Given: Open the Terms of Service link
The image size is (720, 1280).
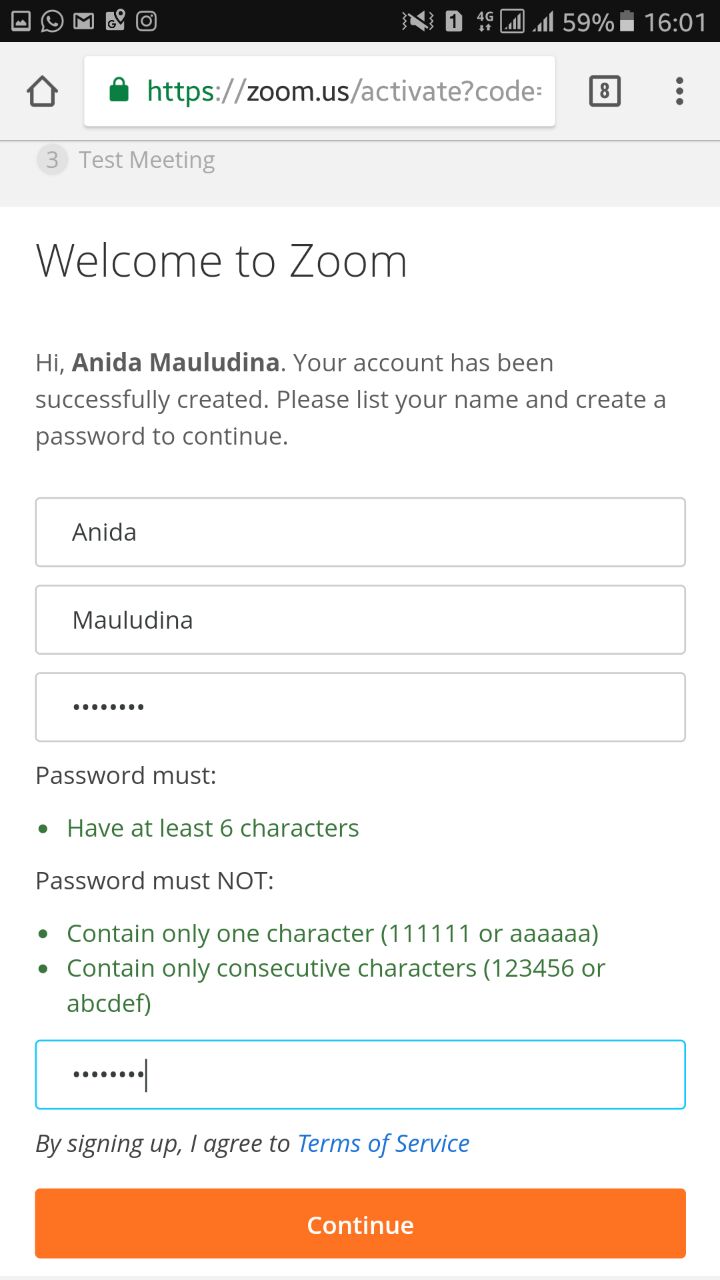Looking at the screenshot, I should (383, 1144).
